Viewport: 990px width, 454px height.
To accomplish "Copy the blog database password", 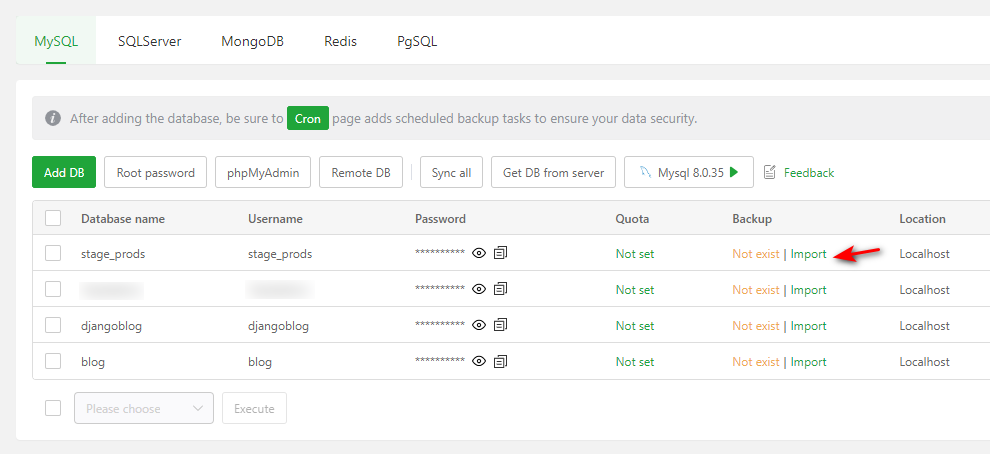I will click(x=500, y=362).
